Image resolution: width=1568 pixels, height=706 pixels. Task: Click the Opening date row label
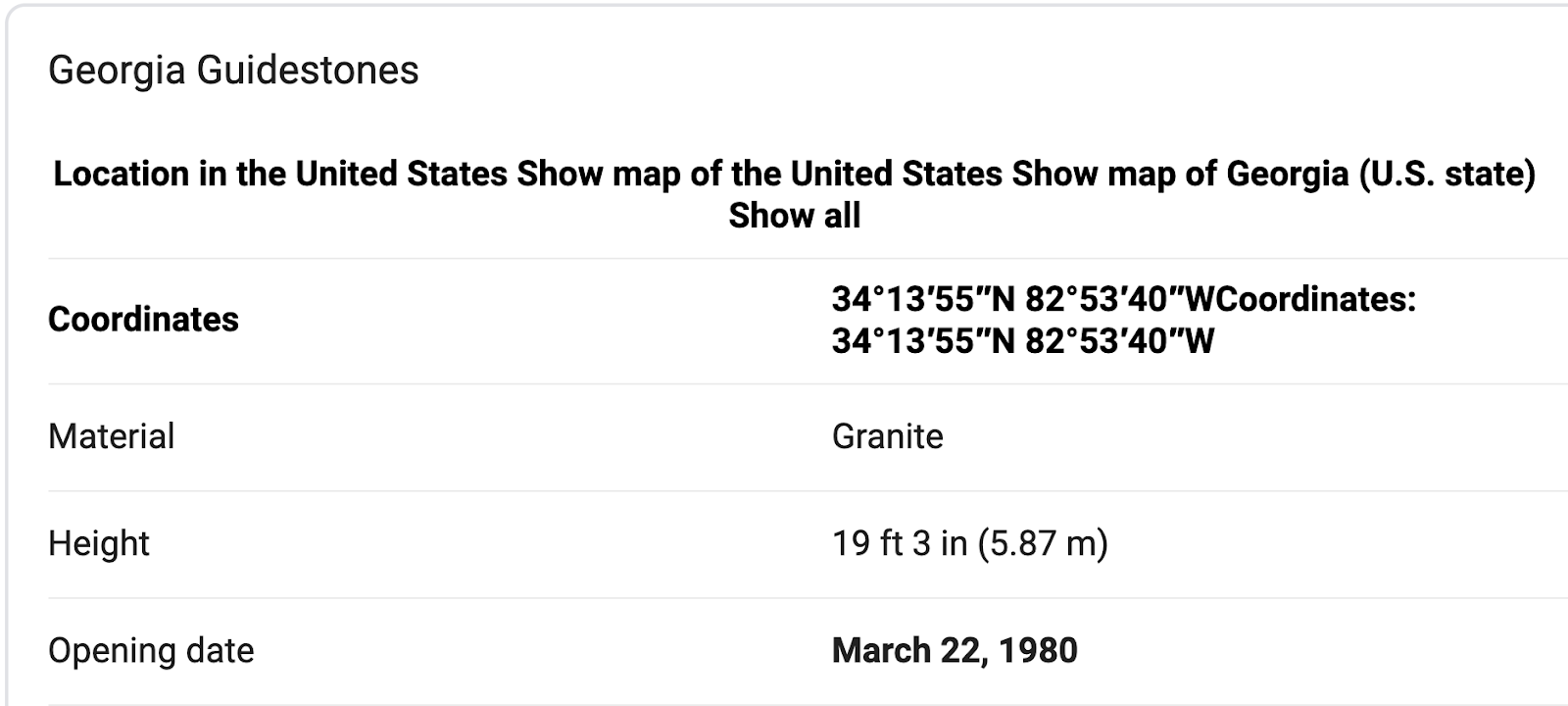(151, 650)
